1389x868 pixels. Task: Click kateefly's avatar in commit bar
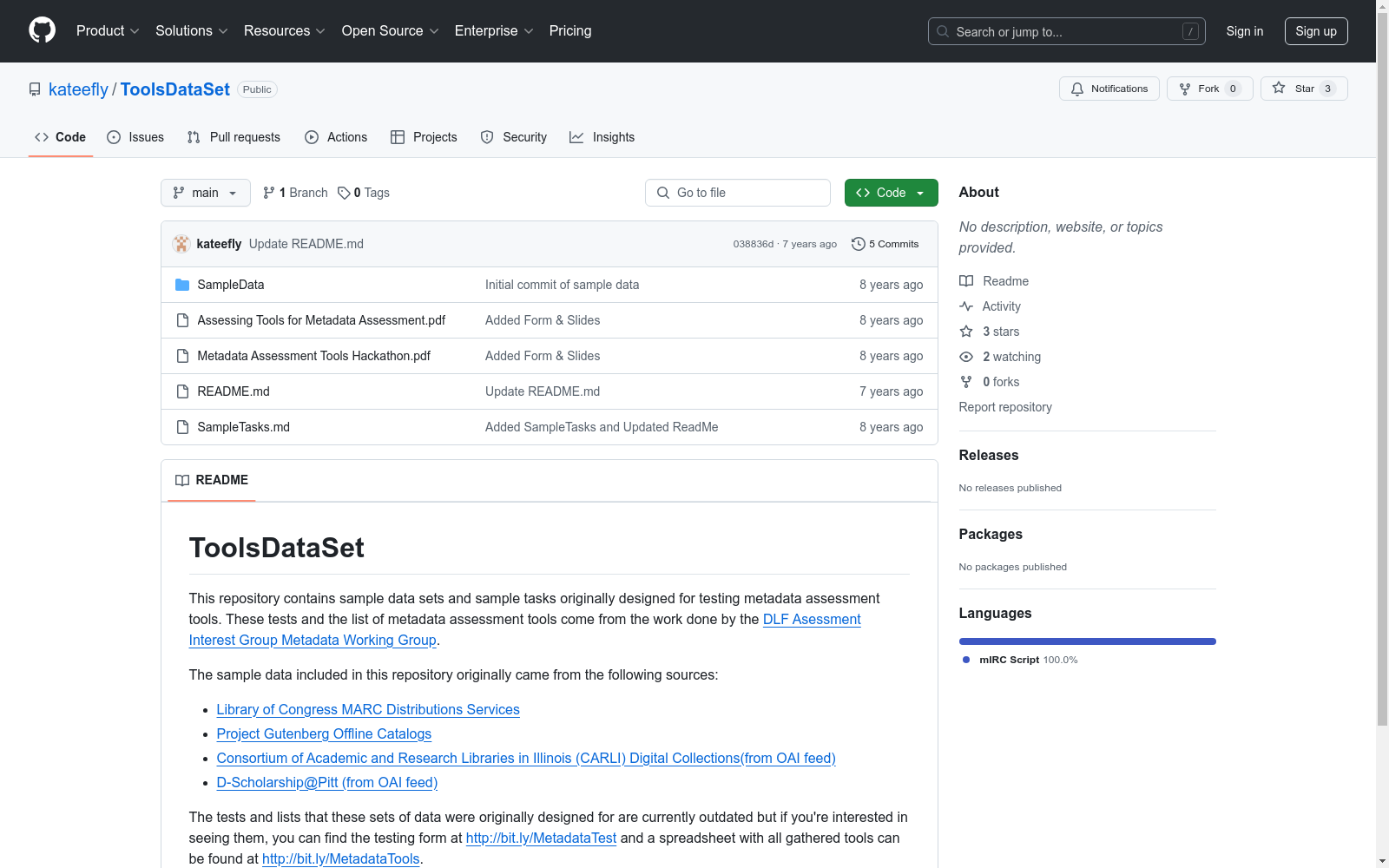[x=181, y=244]
